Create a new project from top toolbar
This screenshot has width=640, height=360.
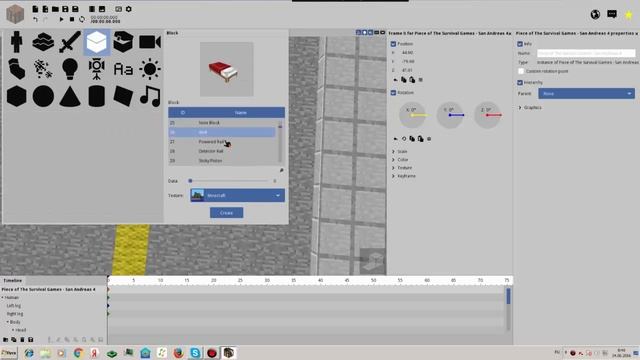click(36, 9)
